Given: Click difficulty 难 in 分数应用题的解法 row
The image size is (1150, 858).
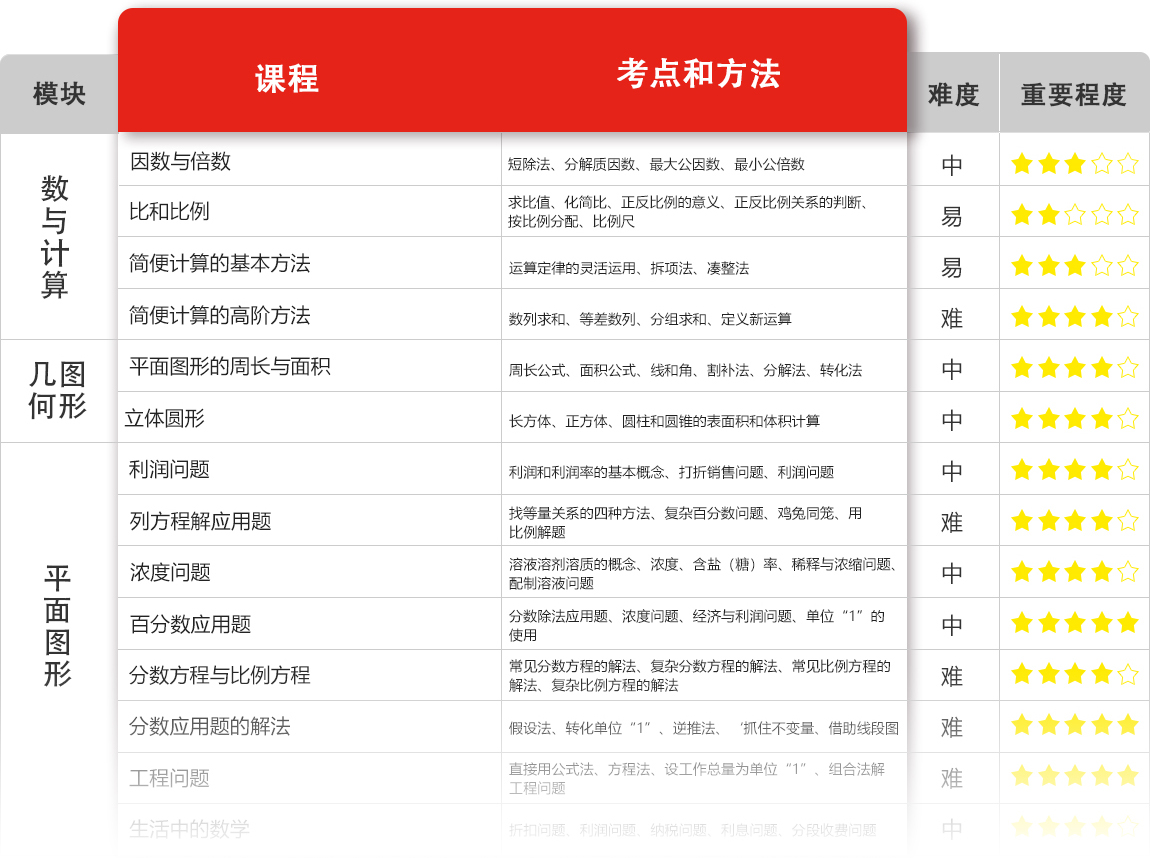Looking at the screenshot, I should (952, 727).
